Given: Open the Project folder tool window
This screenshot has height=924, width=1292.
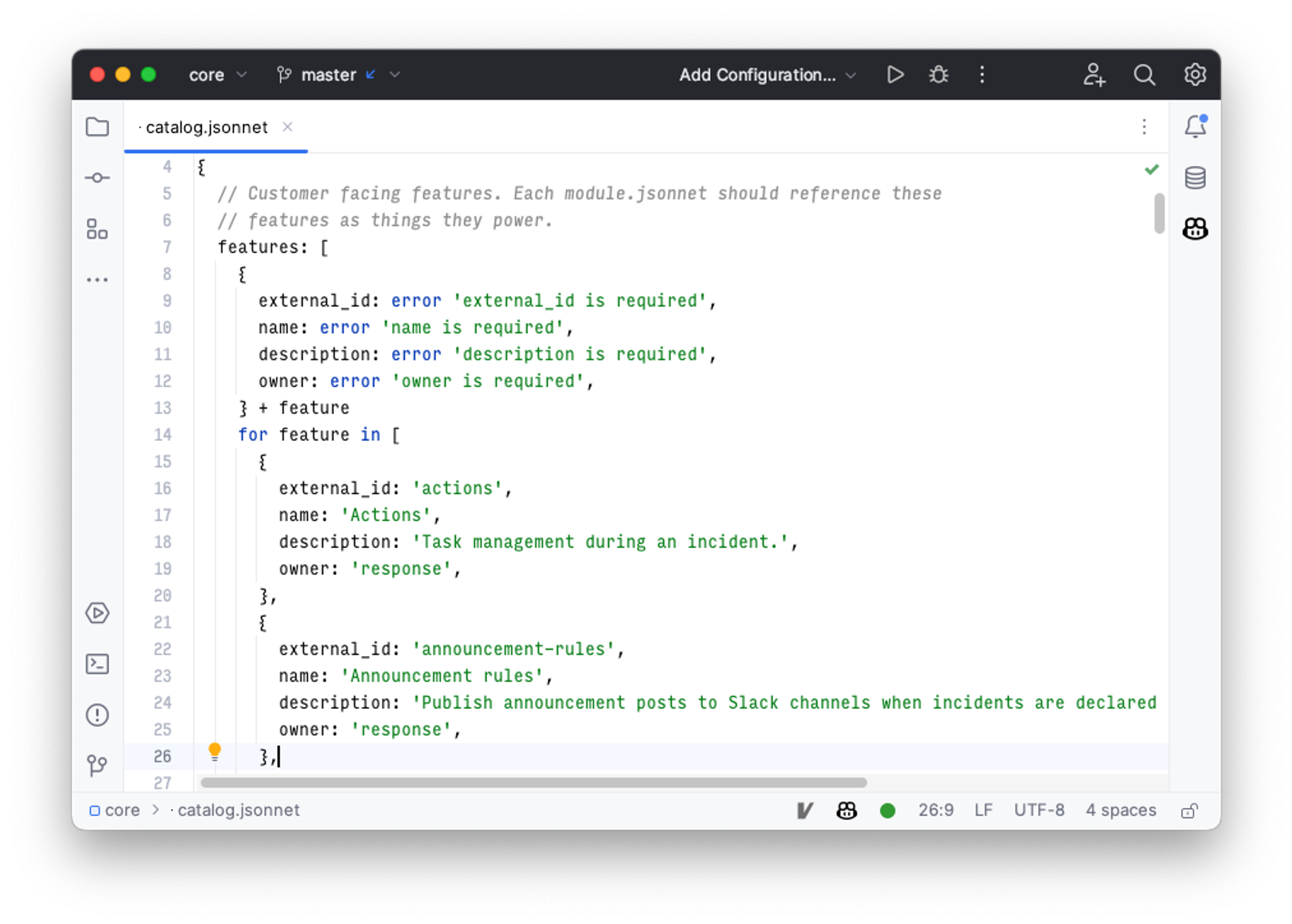Looking at the screenshot, I should [x=97, y=127].
